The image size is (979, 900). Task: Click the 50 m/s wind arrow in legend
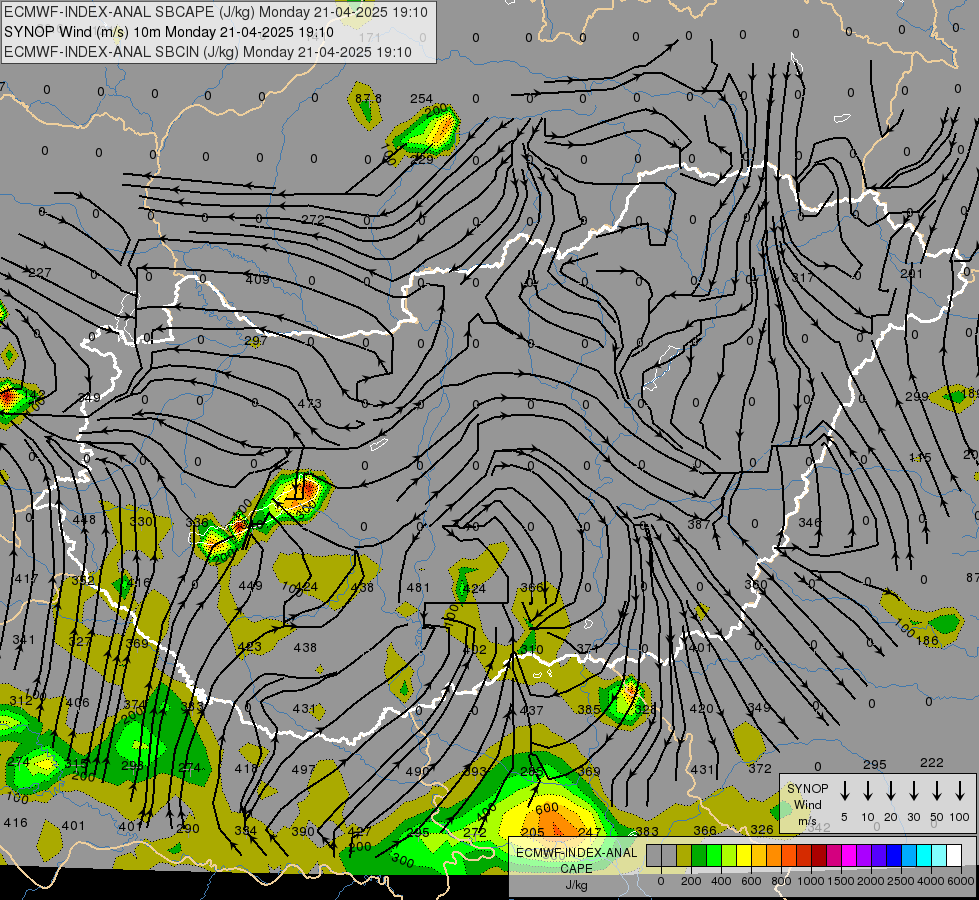(x=937, y=791)
